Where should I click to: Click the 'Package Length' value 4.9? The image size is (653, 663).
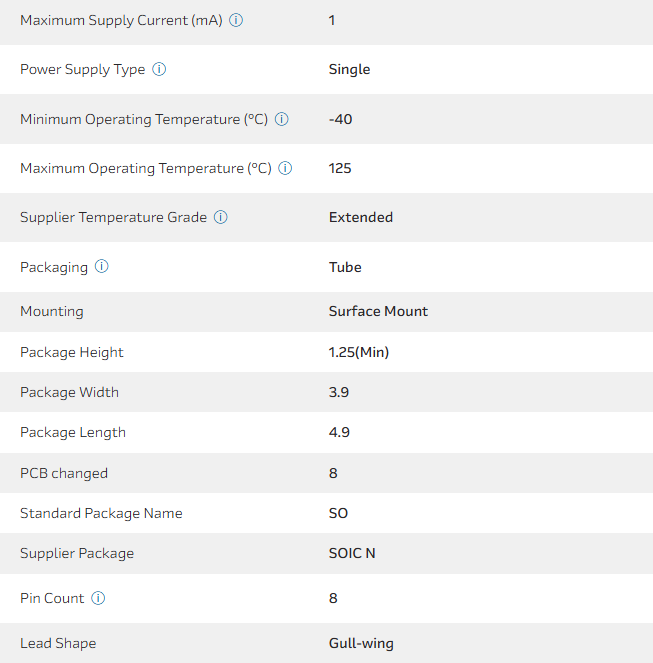click(x=339, y=432)
